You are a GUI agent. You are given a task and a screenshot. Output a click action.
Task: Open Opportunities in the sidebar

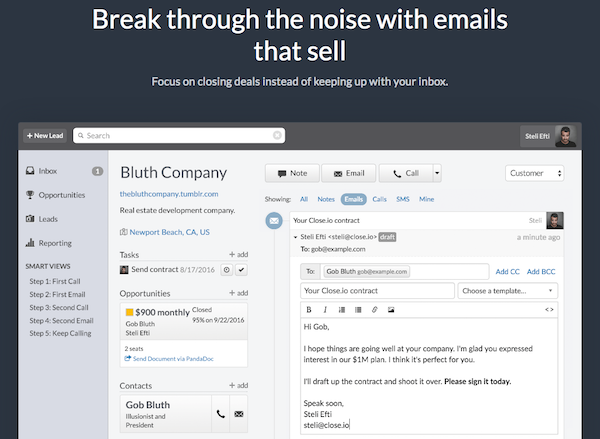click(x=61, y=194)
